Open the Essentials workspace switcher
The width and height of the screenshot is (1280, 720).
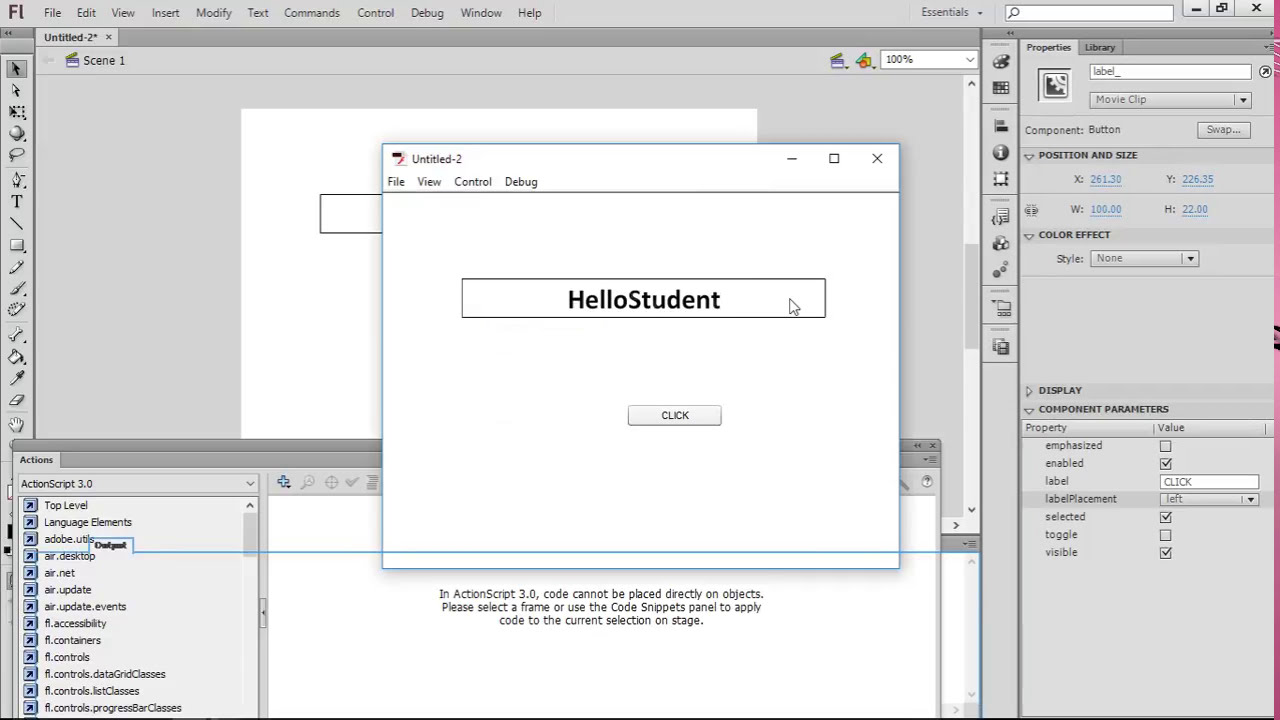tap(952, 12)
